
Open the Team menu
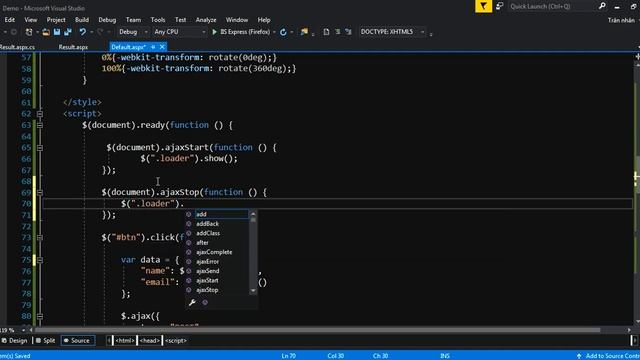click(133, 20)
